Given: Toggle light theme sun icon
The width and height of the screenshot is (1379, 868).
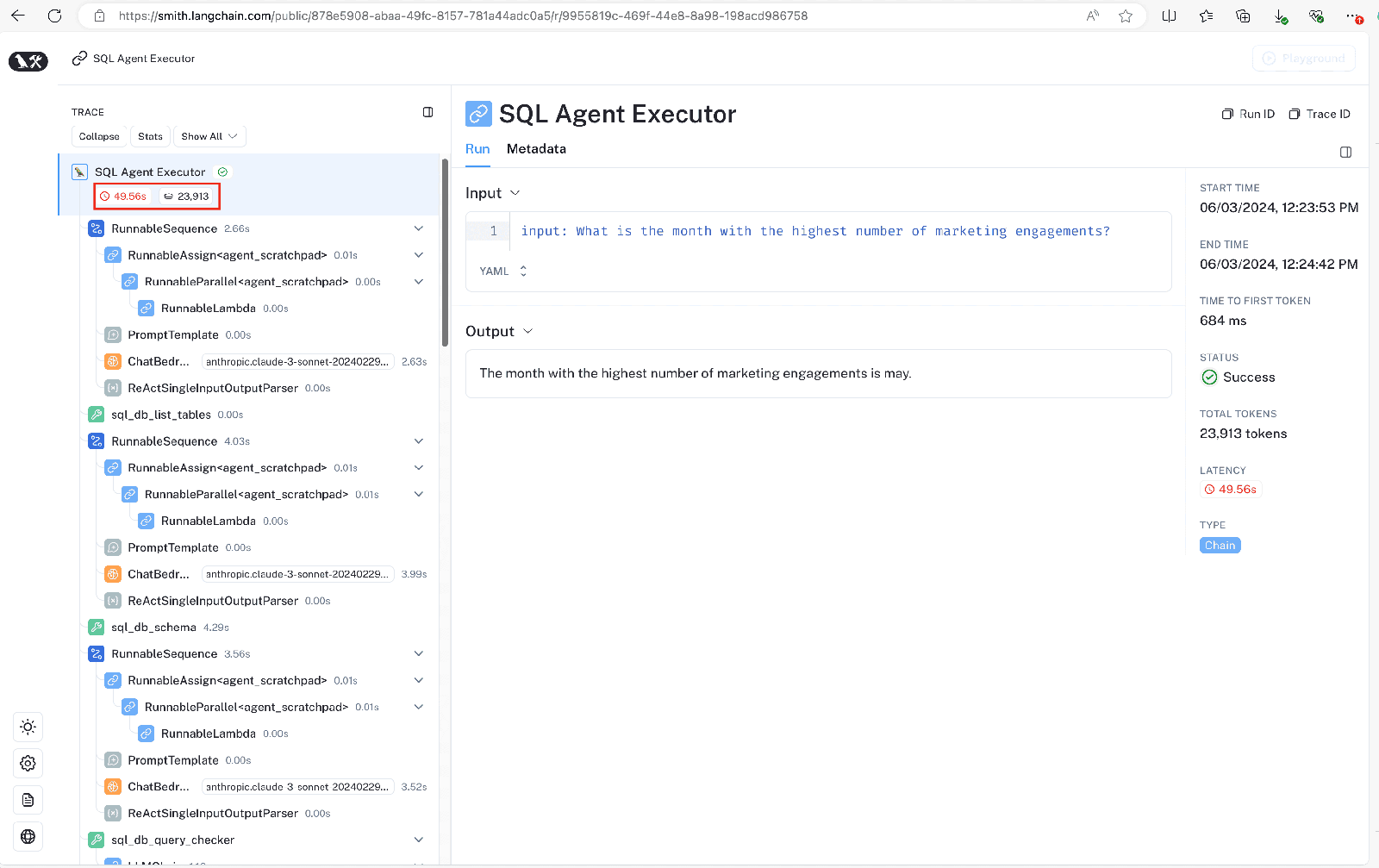Looking at the screenshot, I should (x=28, y=727).
